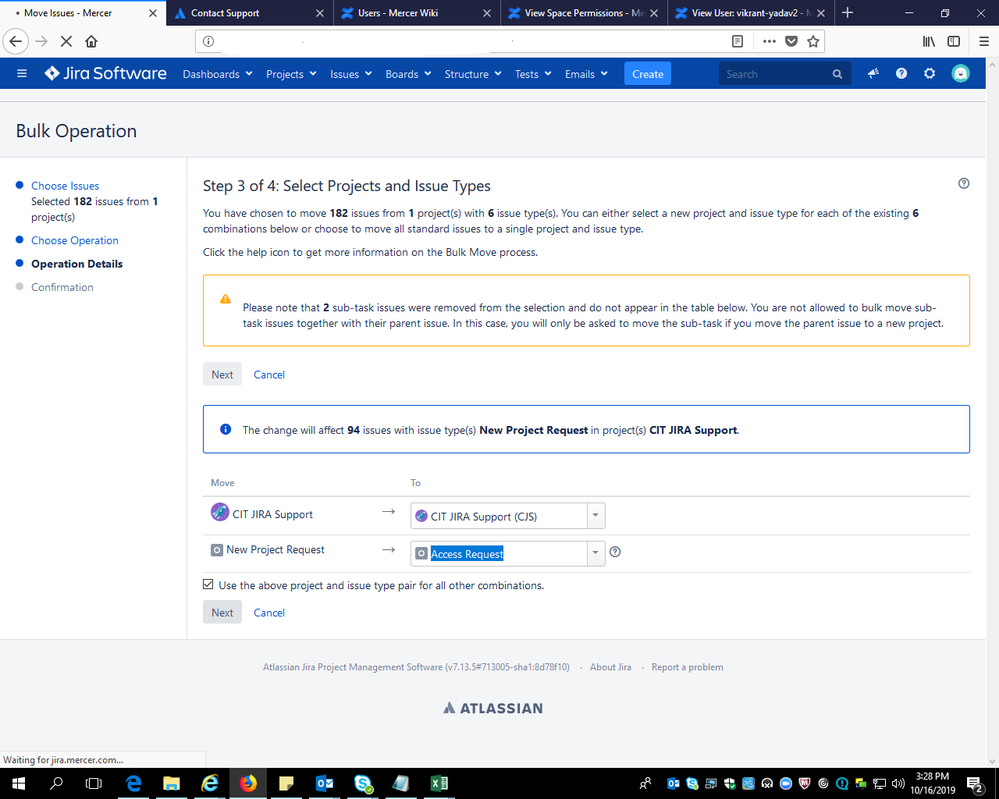Click site information icon in address bar
Viewport: 999px width, 799px height.
click(x=208, y=41)
